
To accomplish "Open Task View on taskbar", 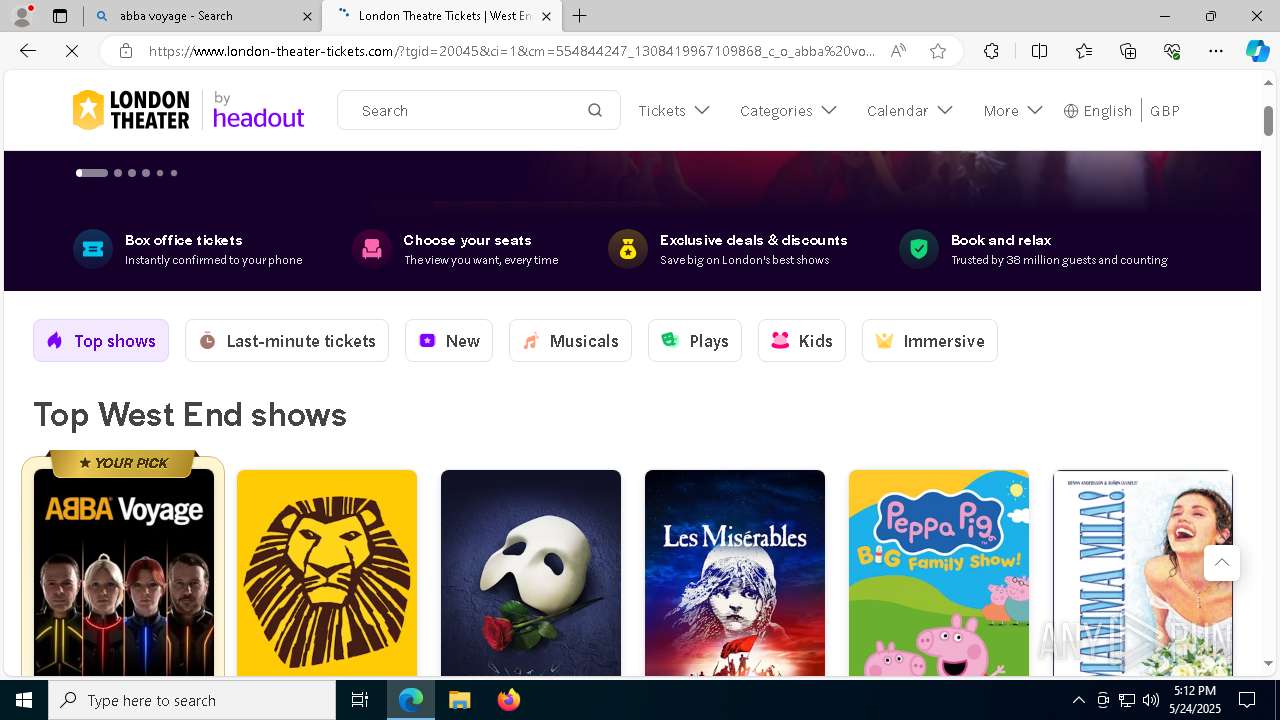I will (x=360, y=700).
